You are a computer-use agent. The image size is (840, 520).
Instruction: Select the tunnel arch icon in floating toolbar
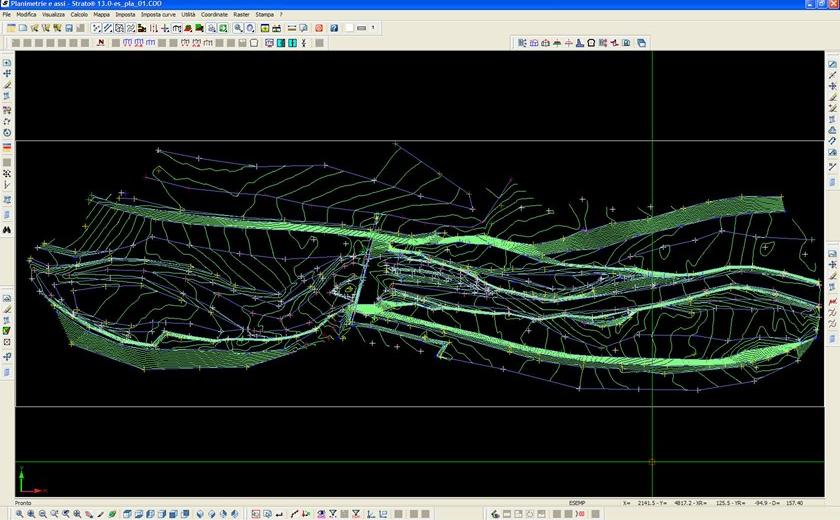(x=592, y=43)
